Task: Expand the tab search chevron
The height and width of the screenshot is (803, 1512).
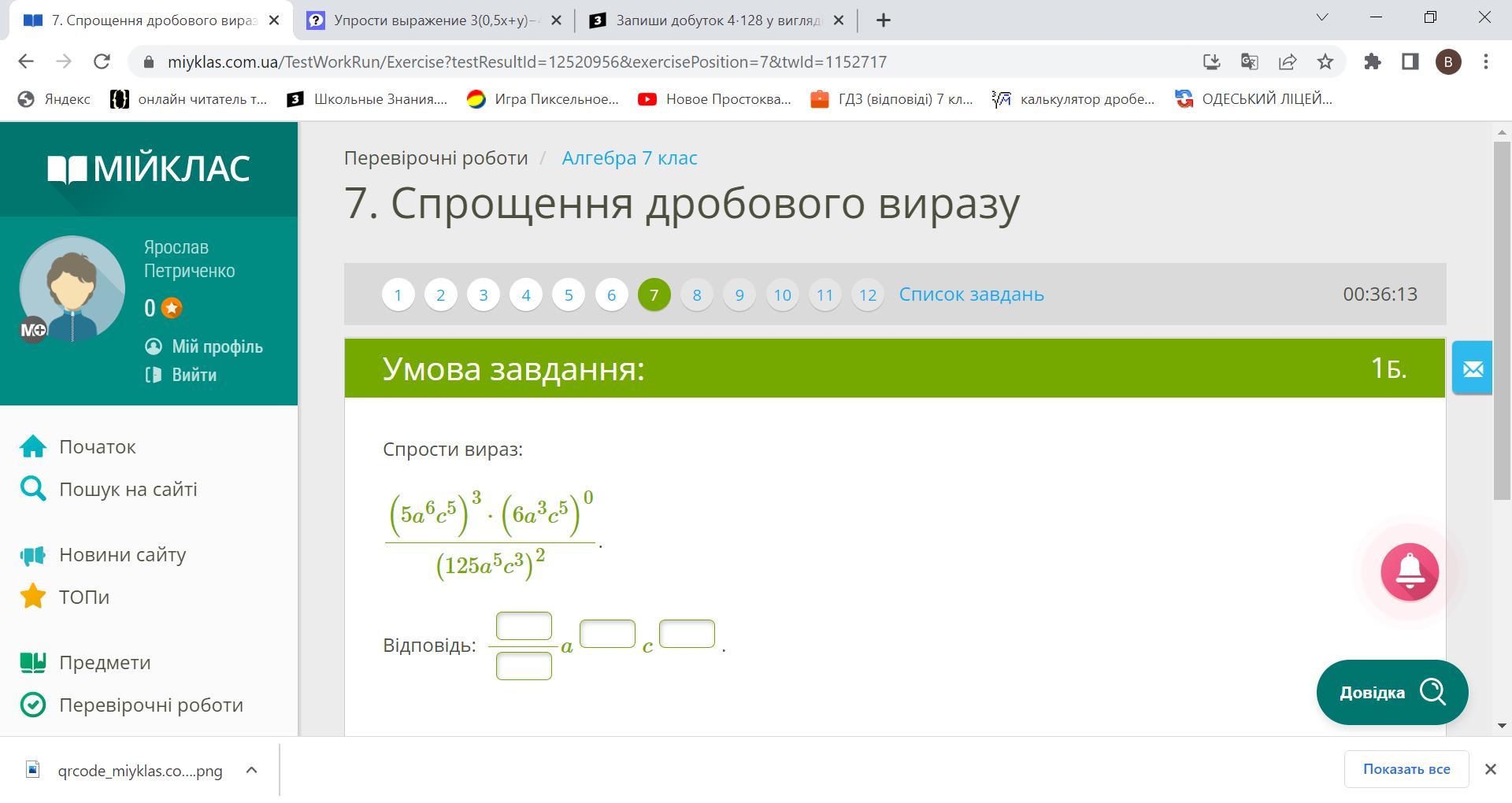Action: pyautogui.click(x=1322, y=17)
